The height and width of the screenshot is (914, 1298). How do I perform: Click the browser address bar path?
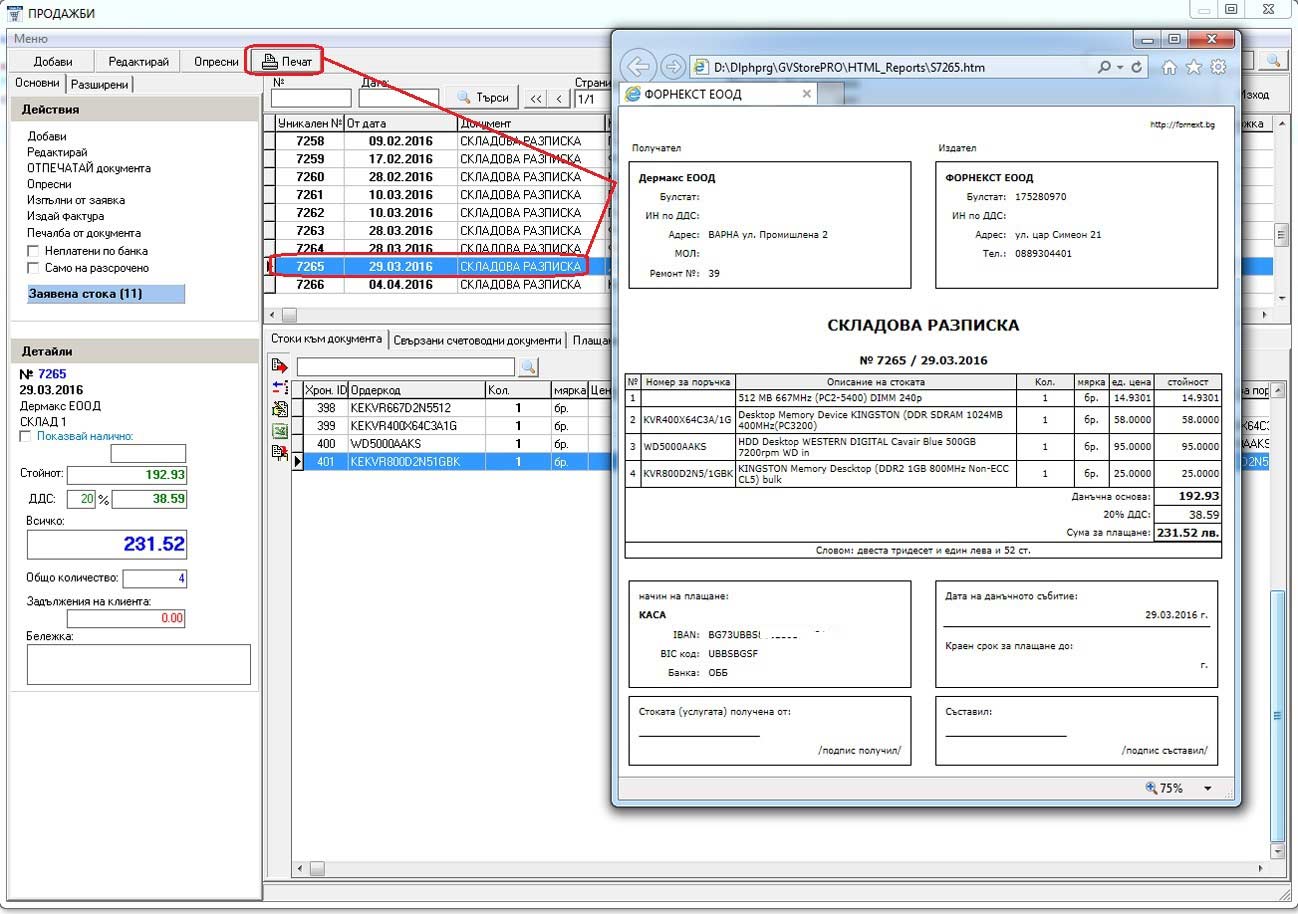849,67
